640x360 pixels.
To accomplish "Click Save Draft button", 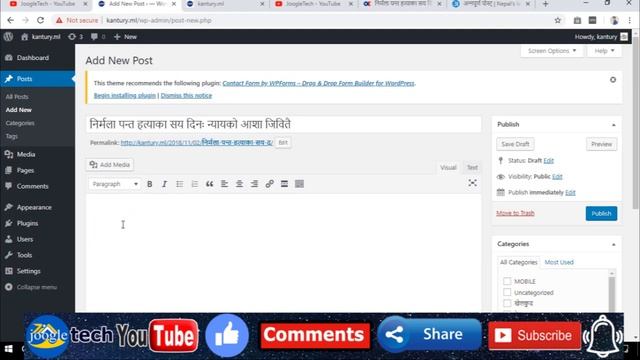I will [x=515, y=144].
